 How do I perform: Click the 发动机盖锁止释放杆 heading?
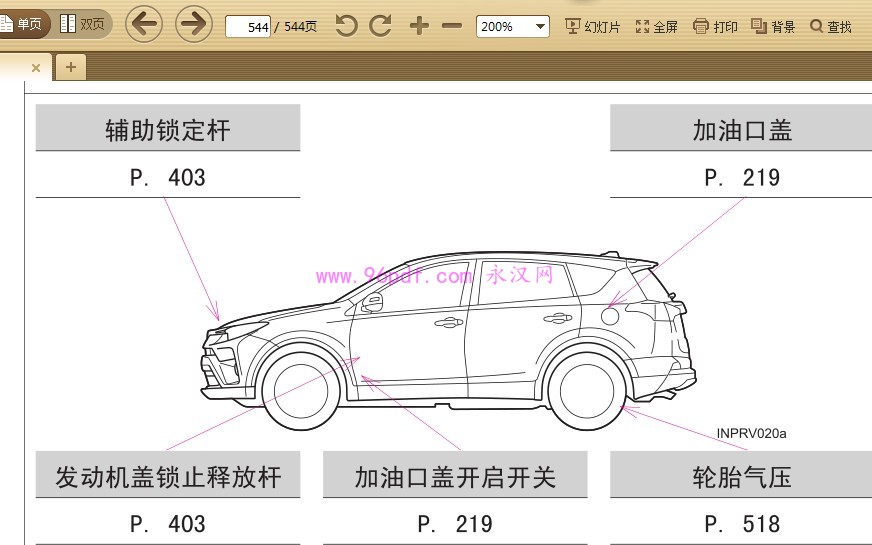[x=168, y=477]
